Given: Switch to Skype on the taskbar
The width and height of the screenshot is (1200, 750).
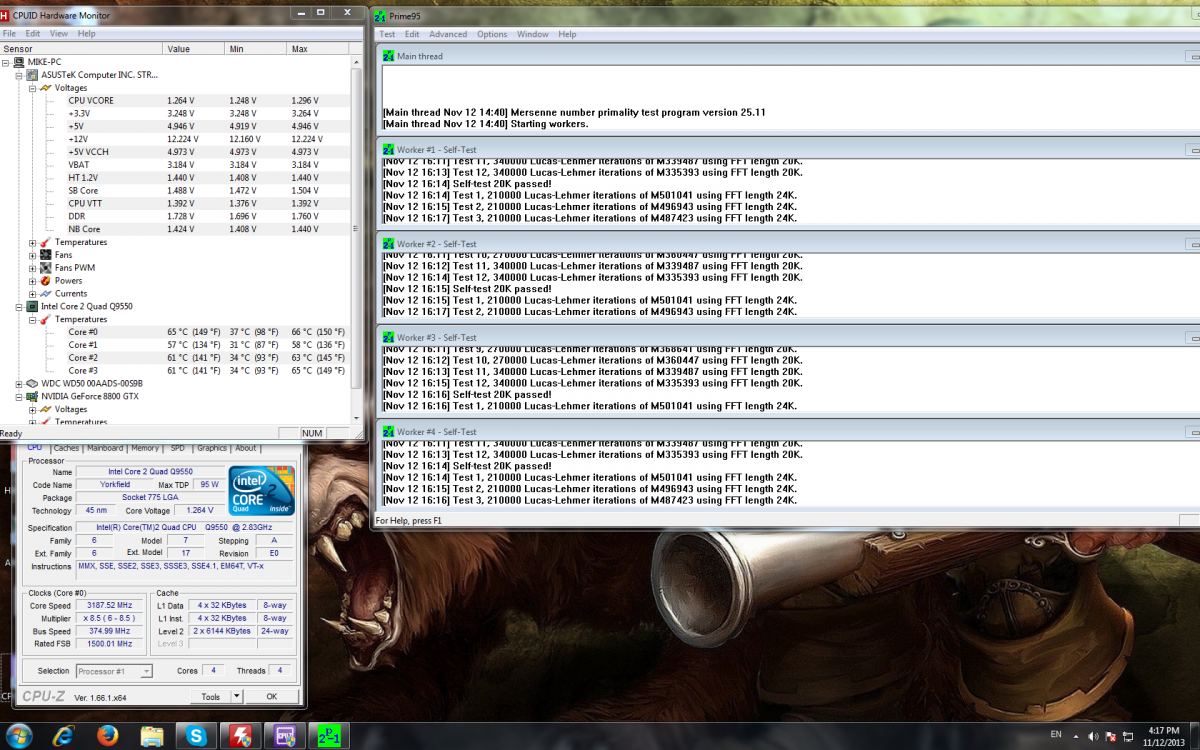Looking at the screenshot, I should point(197,736).
